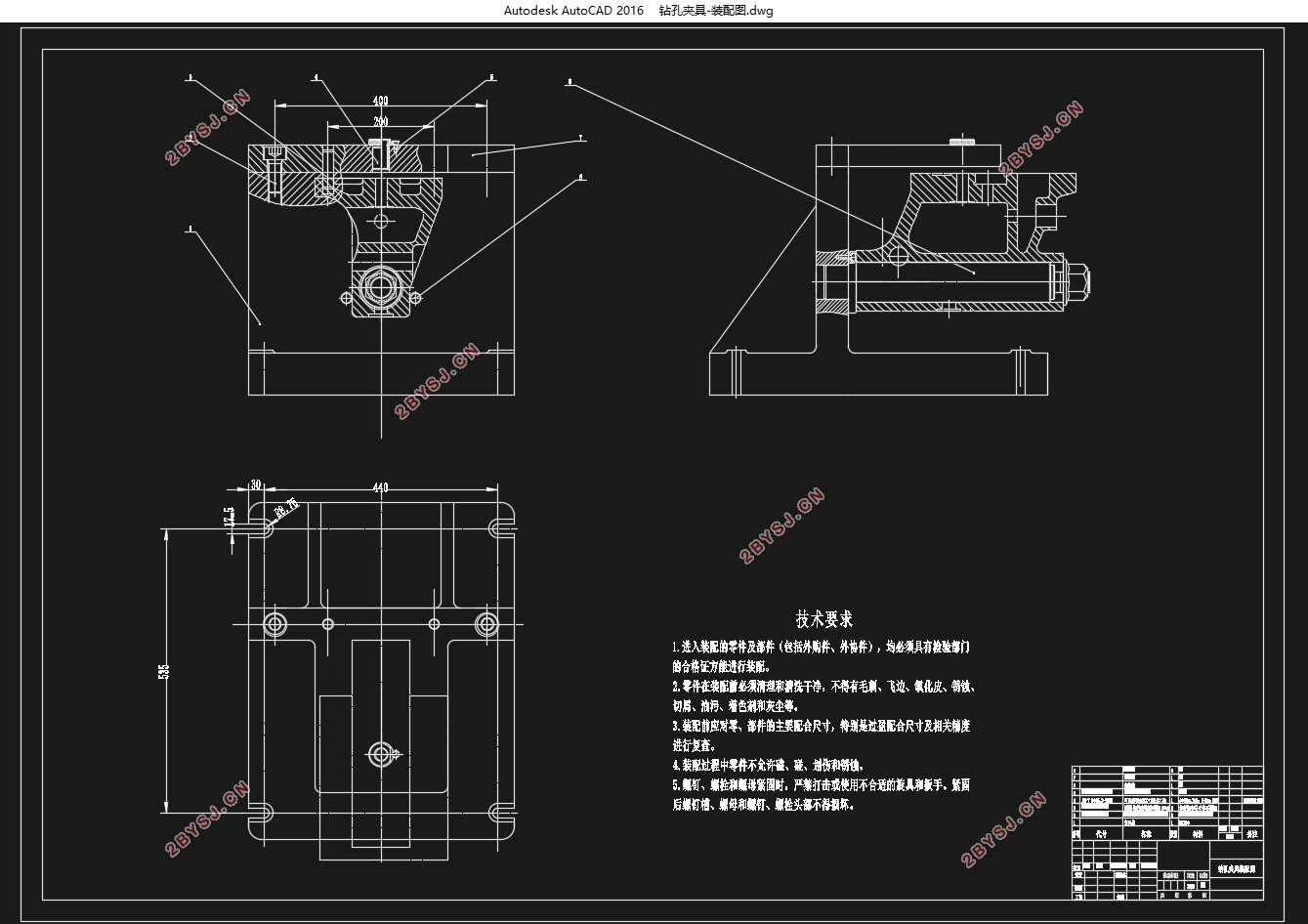Click part balloon number 7 label
This screenshot has height=924, width=1308.
click(581, 139)
